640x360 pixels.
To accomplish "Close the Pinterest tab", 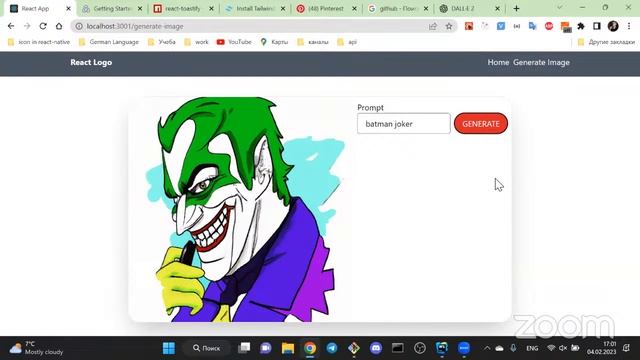I will point(354,9).
